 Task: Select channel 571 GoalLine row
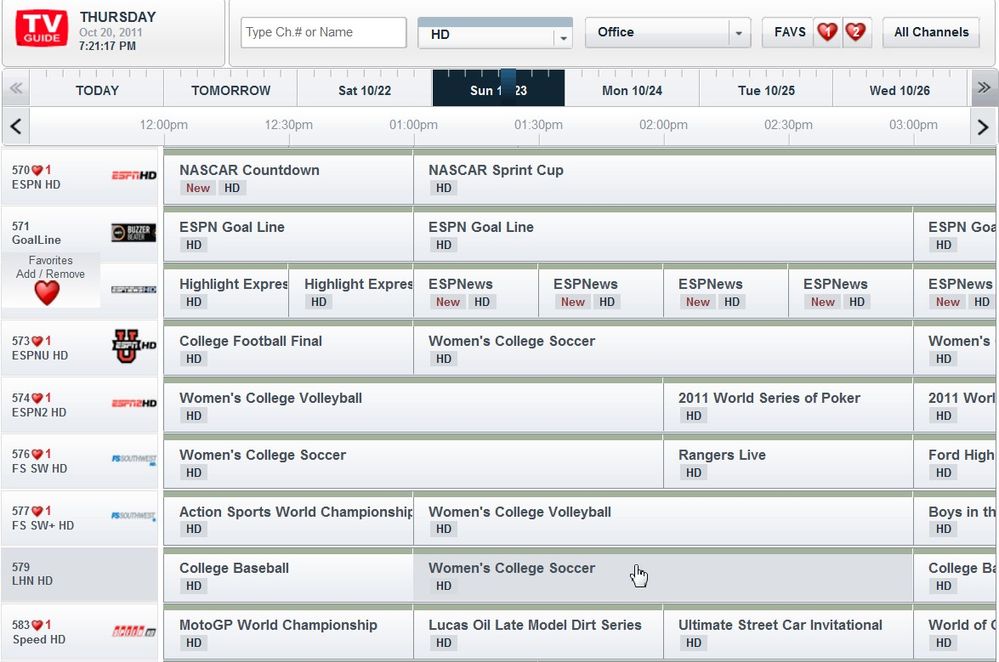pos(80,233)
